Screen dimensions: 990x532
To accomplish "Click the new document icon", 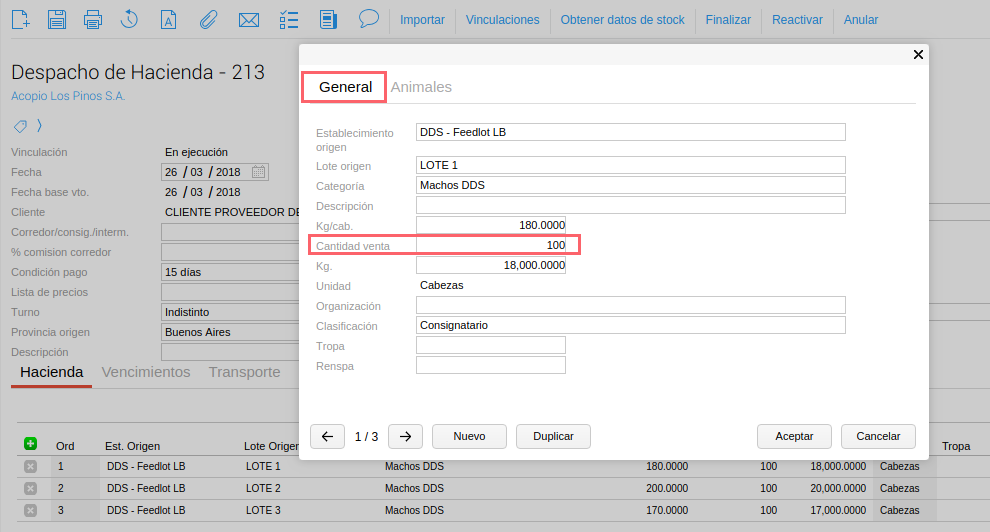I will (21, 19).
